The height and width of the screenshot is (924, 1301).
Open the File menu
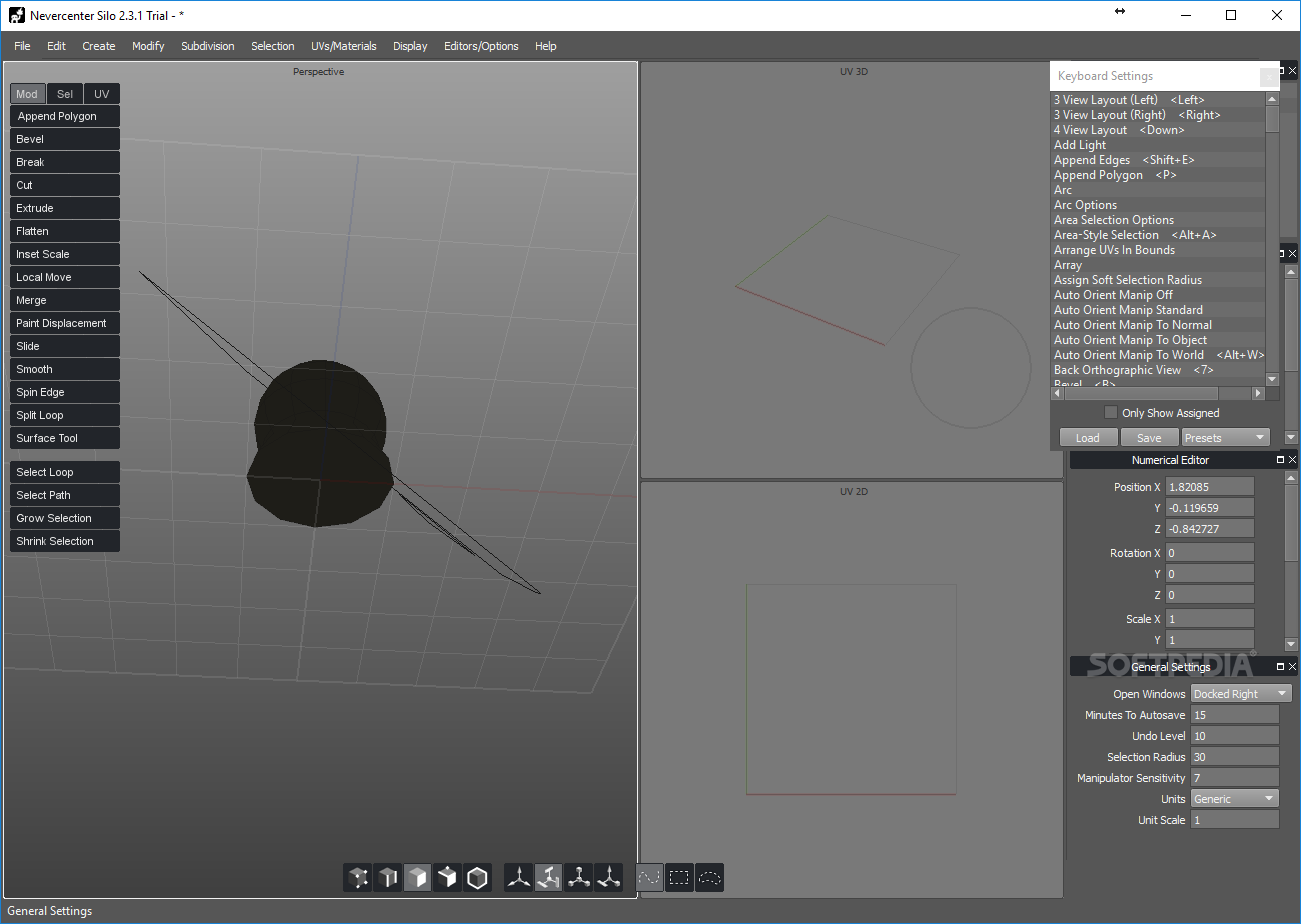22,46
